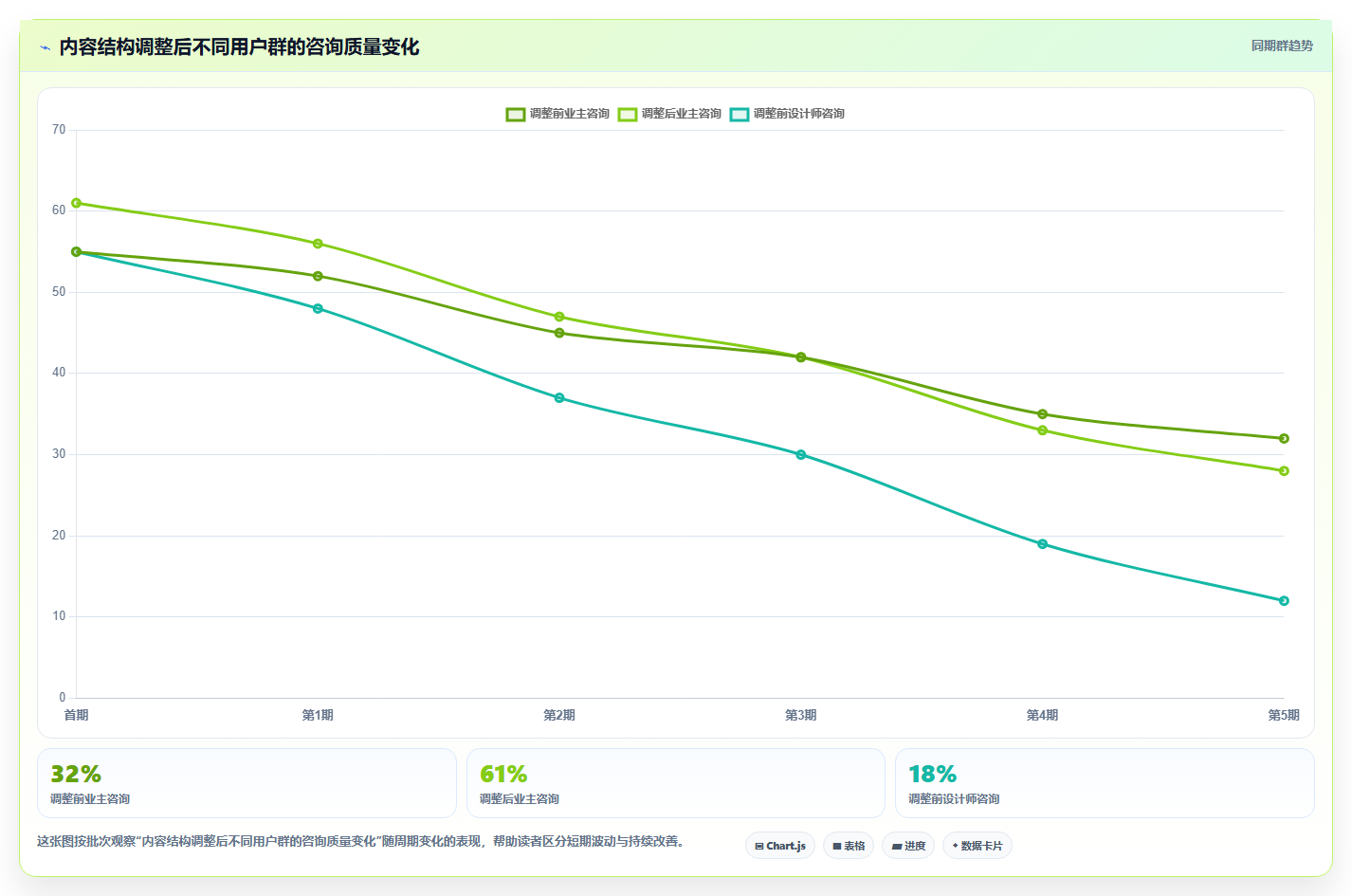Click the 第2期 x-axis label

click(x=559, y=715)
